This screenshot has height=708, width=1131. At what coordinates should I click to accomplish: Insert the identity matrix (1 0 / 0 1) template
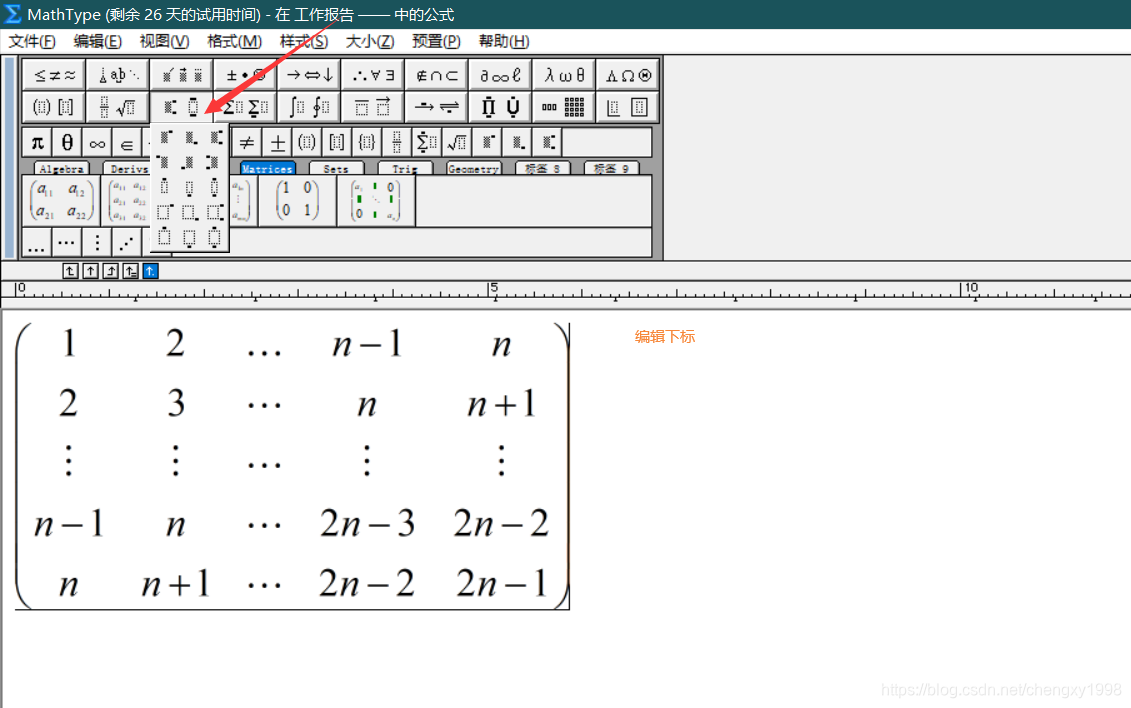(297, 201)
